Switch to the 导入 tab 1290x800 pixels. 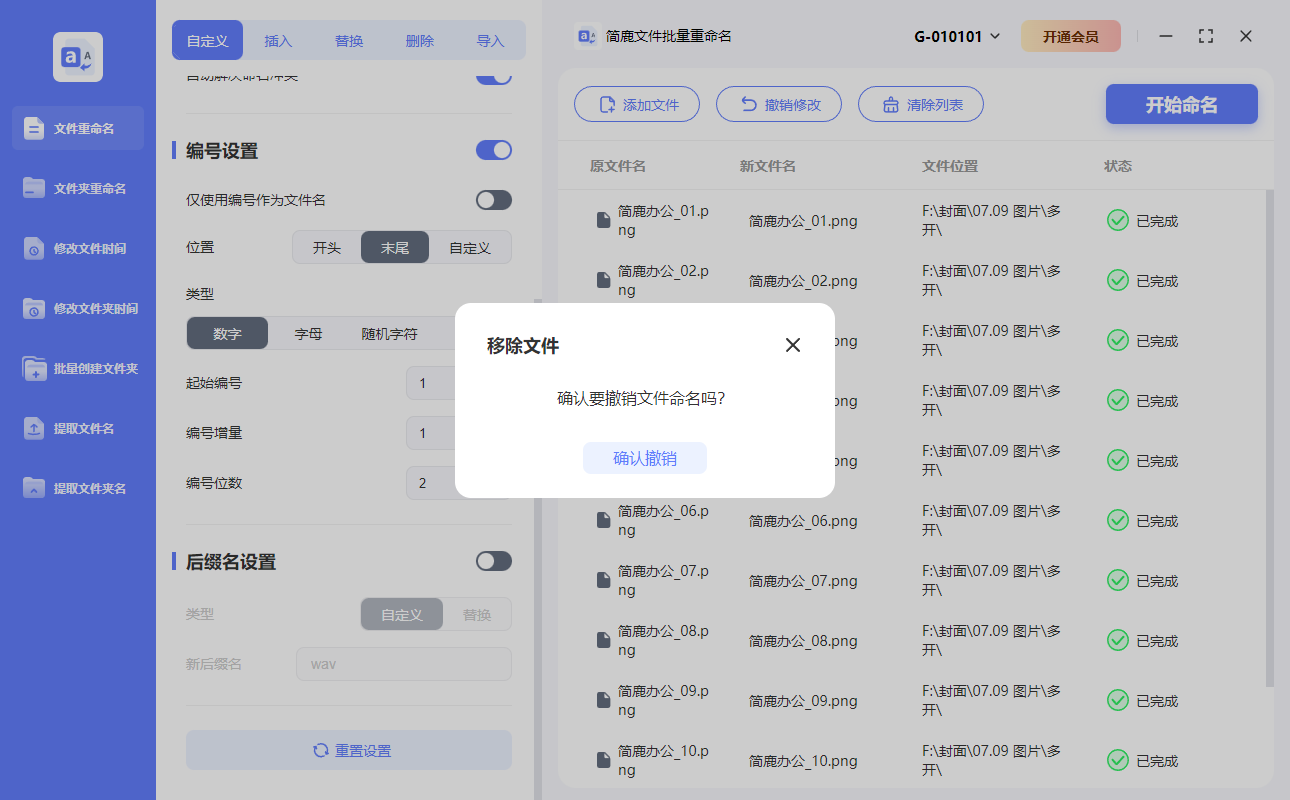tap(488, 40)
